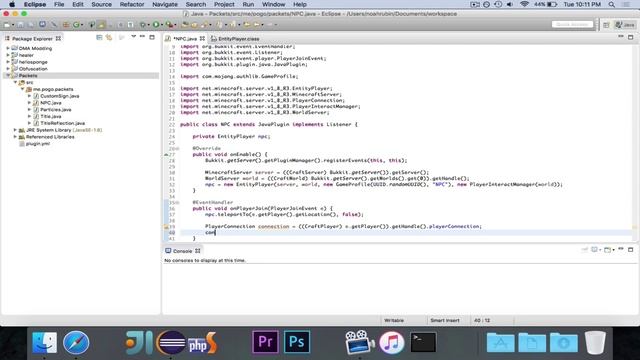This screenshot has height=360, width=640.
Task: Click the Smart Insert status bar entry
Action: [444, 320]
